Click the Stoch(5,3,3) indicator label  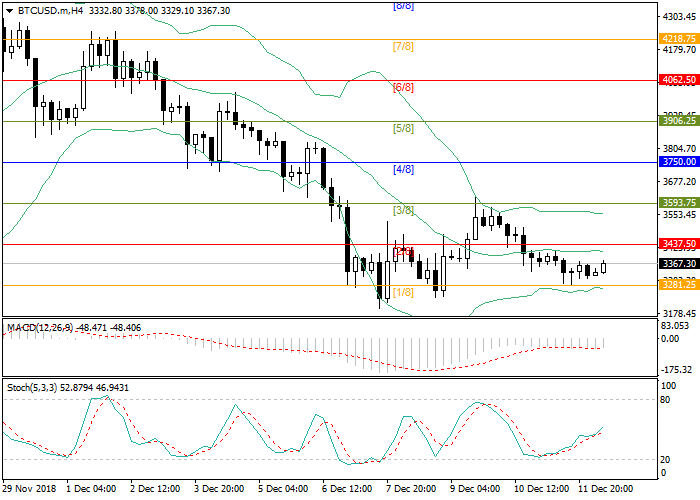pos(32,388)
